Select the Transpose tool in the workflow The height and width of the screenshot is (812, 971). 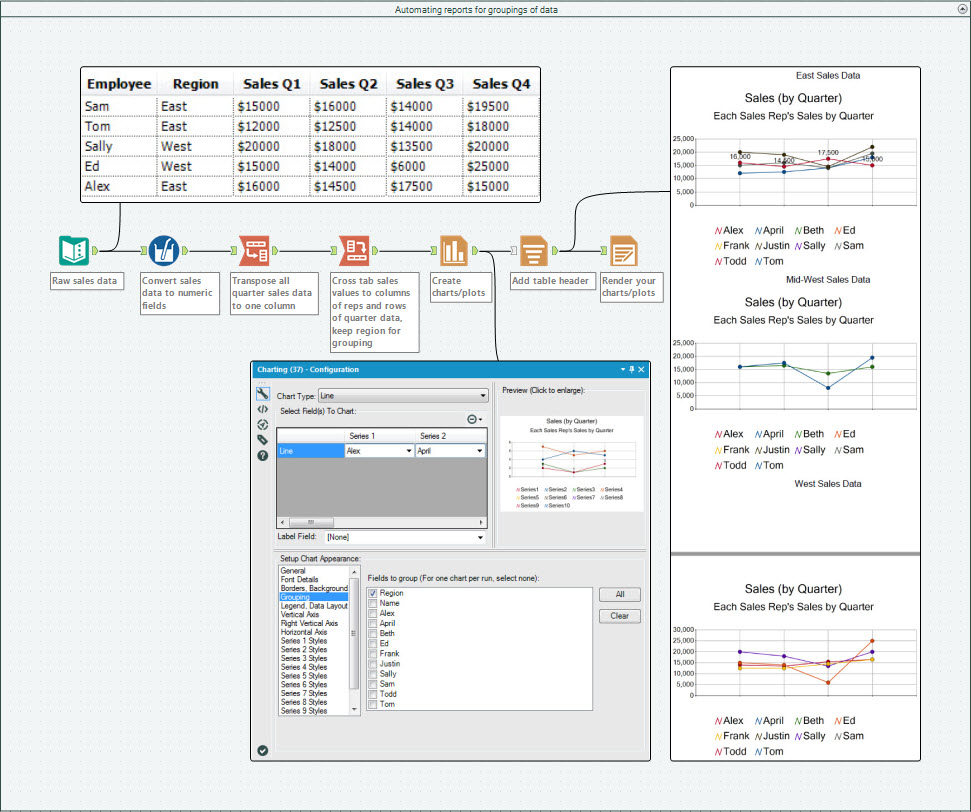click(x=255, y=250)
